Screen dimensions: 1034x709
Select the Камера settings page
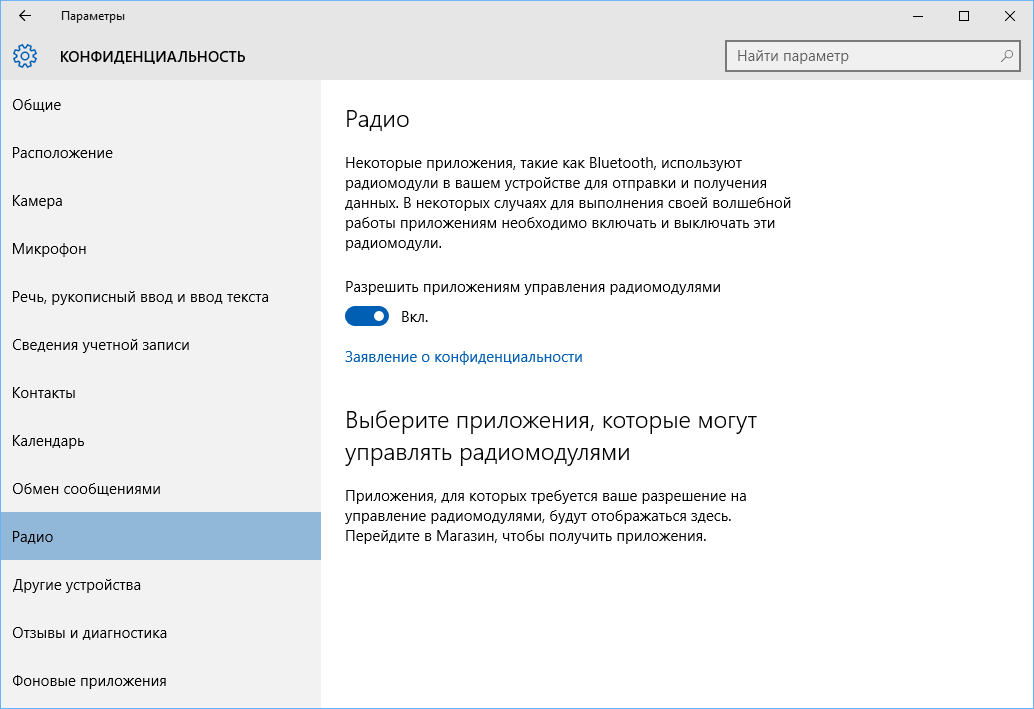(38, 200)
